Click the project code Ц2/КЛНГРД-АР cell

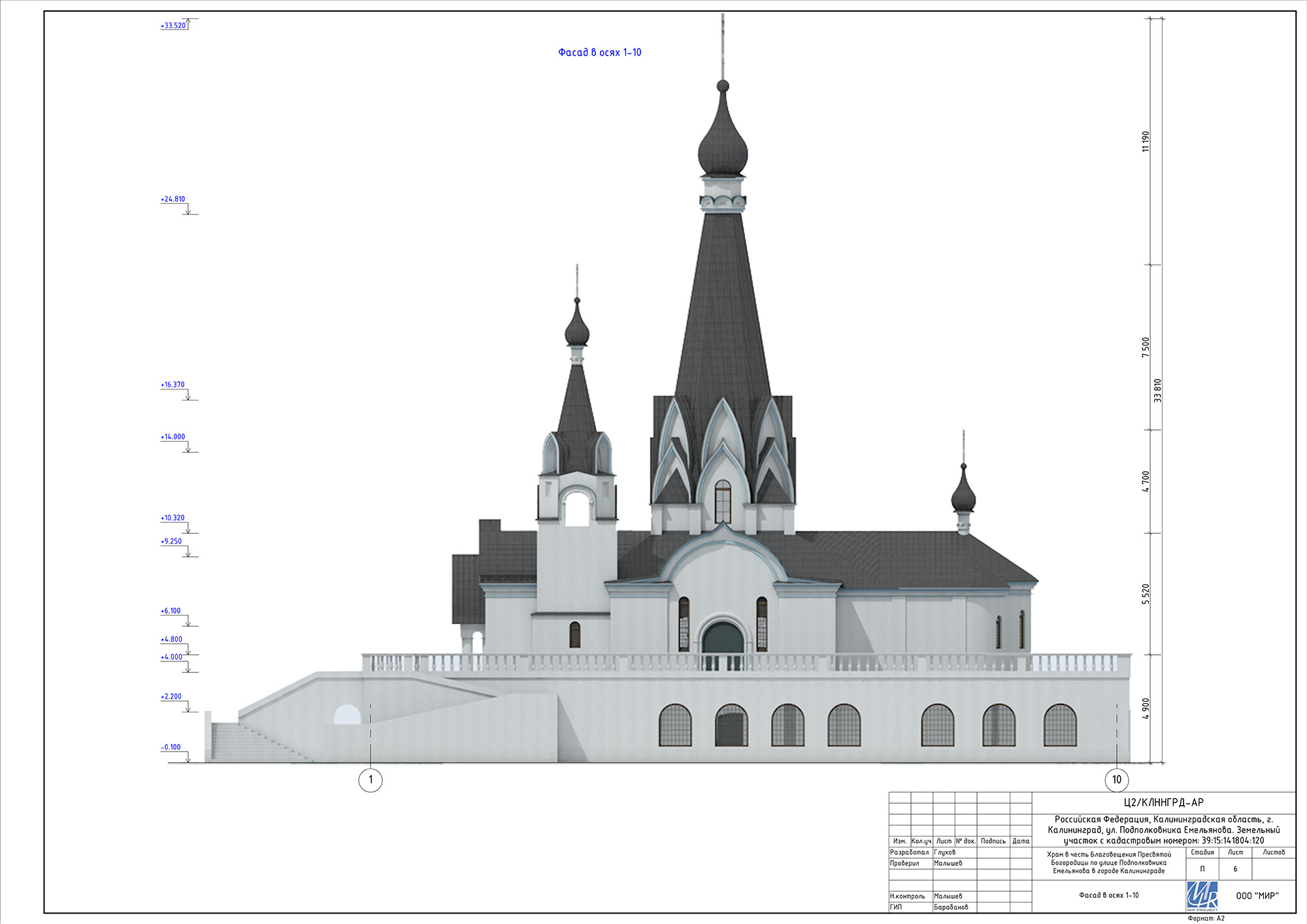1163,802
